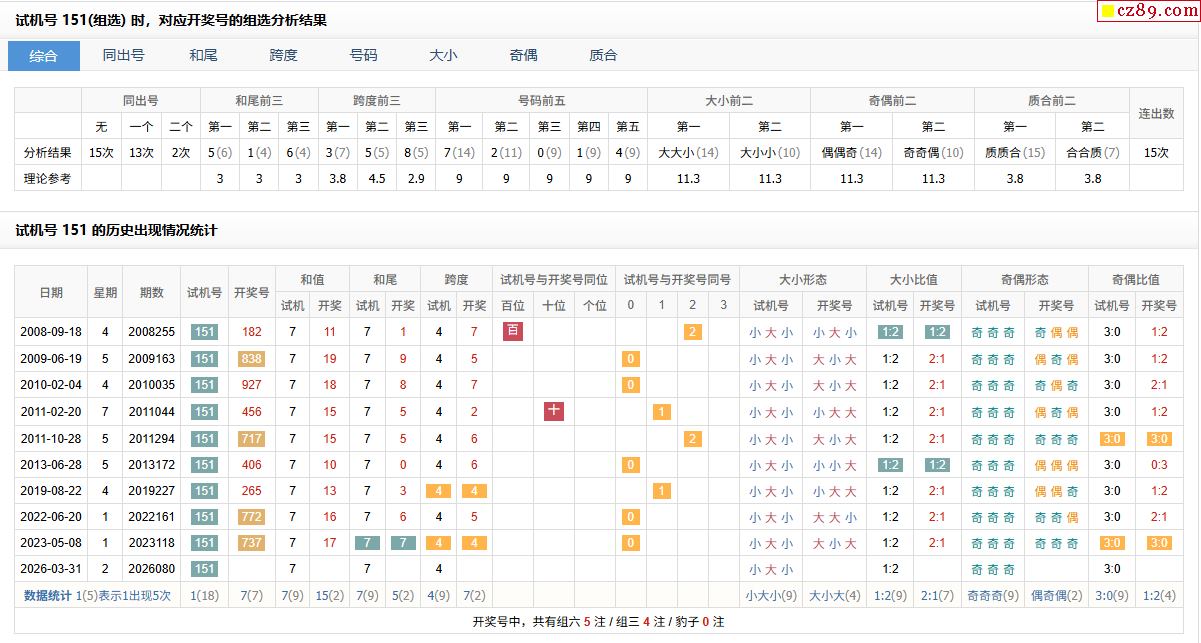Select the 综合 tab
Viewport: 1201px width, 643px height.
click(44, 56)
